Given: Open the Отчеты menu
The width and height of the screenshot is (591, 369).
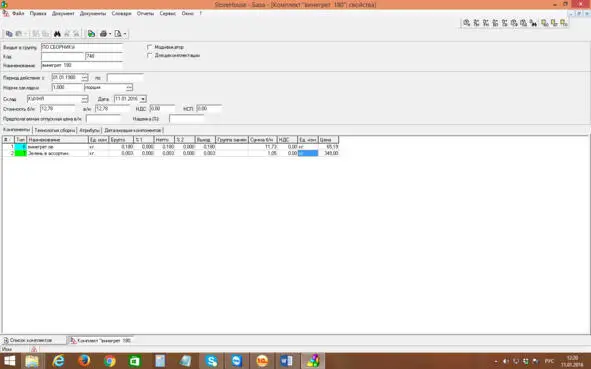Looking at the screenshot, I should 145,13.
